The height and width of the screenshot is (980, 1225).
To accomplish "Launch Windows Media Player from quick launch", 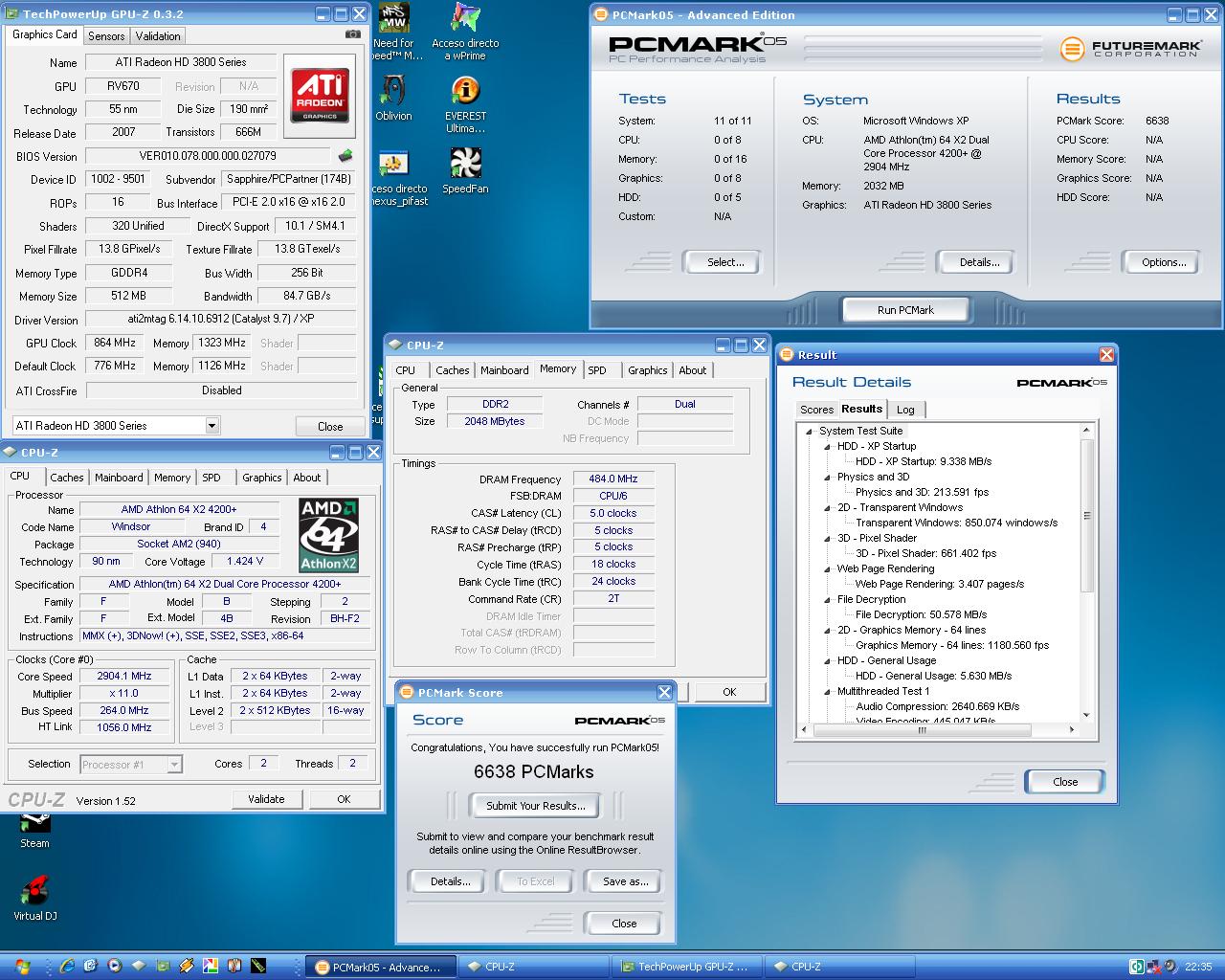I will tap(115, 966).
